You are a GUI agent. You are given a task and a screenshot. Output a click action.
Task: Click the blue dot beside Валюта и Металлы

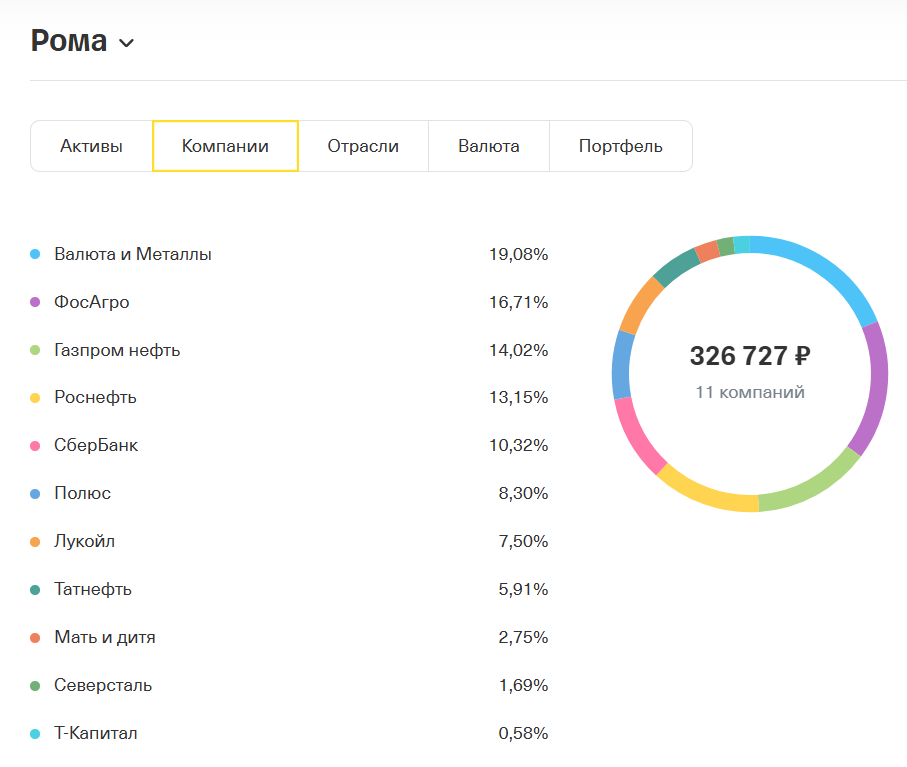35,254
